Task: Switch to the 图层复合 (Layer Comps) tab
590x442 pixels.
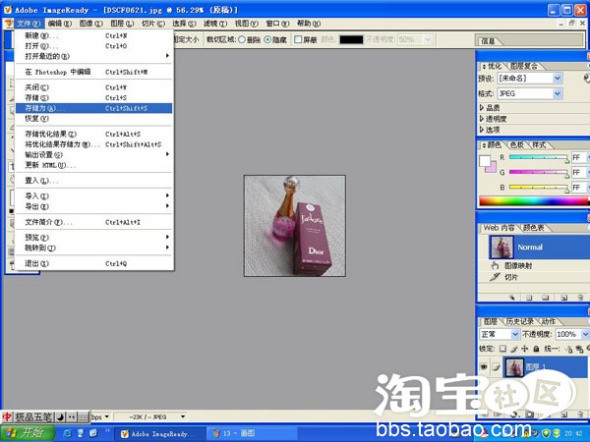Action: tap(523, 66)
